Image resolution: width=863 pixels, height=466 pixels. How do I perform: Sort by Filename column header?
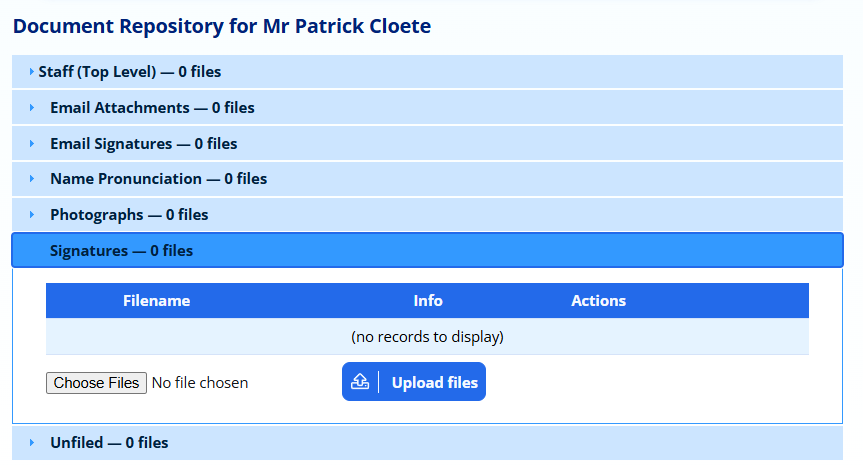pos(156,301)
